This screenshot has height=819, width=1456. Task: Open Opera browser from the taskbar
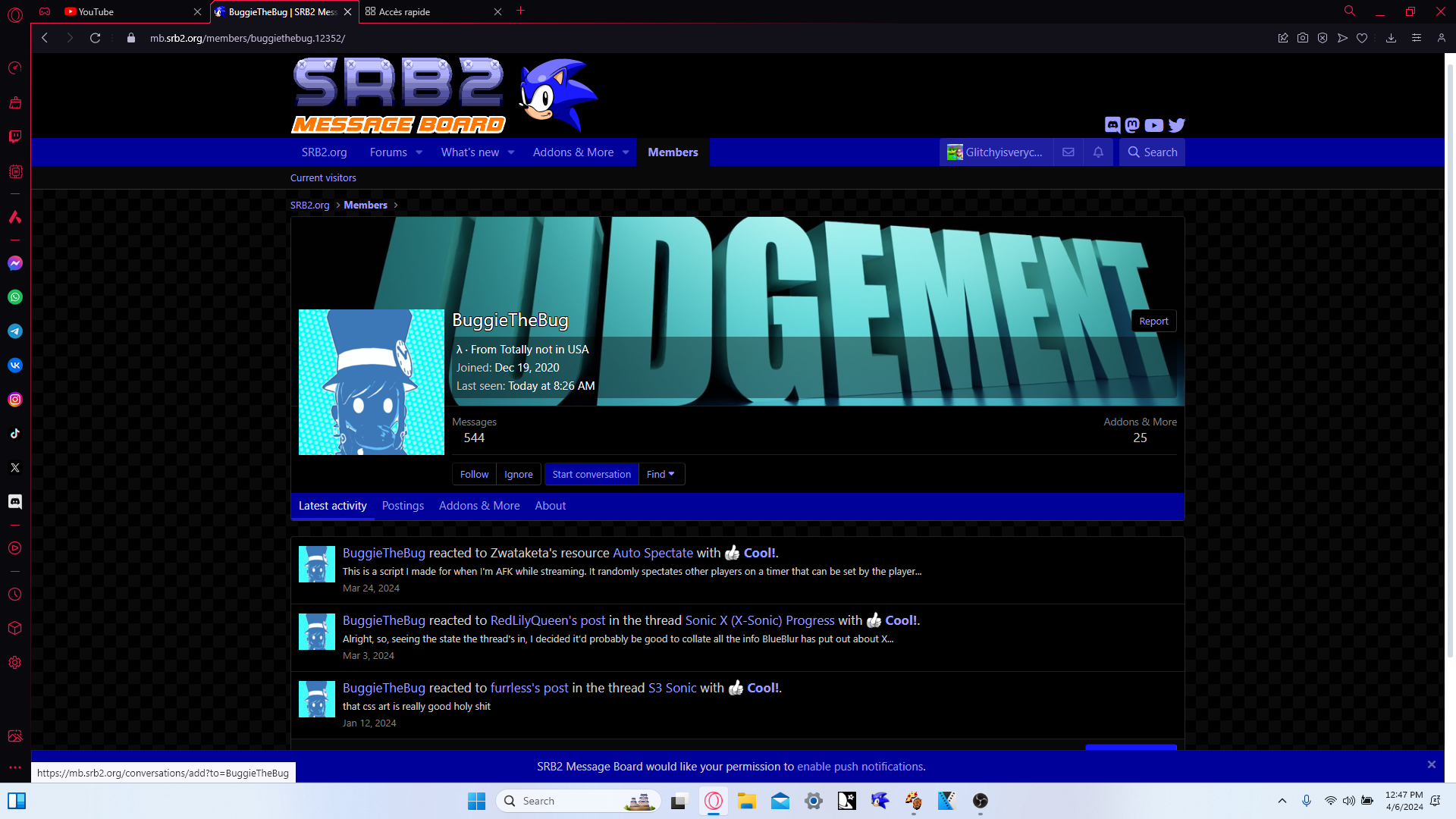tap(714, 801)
